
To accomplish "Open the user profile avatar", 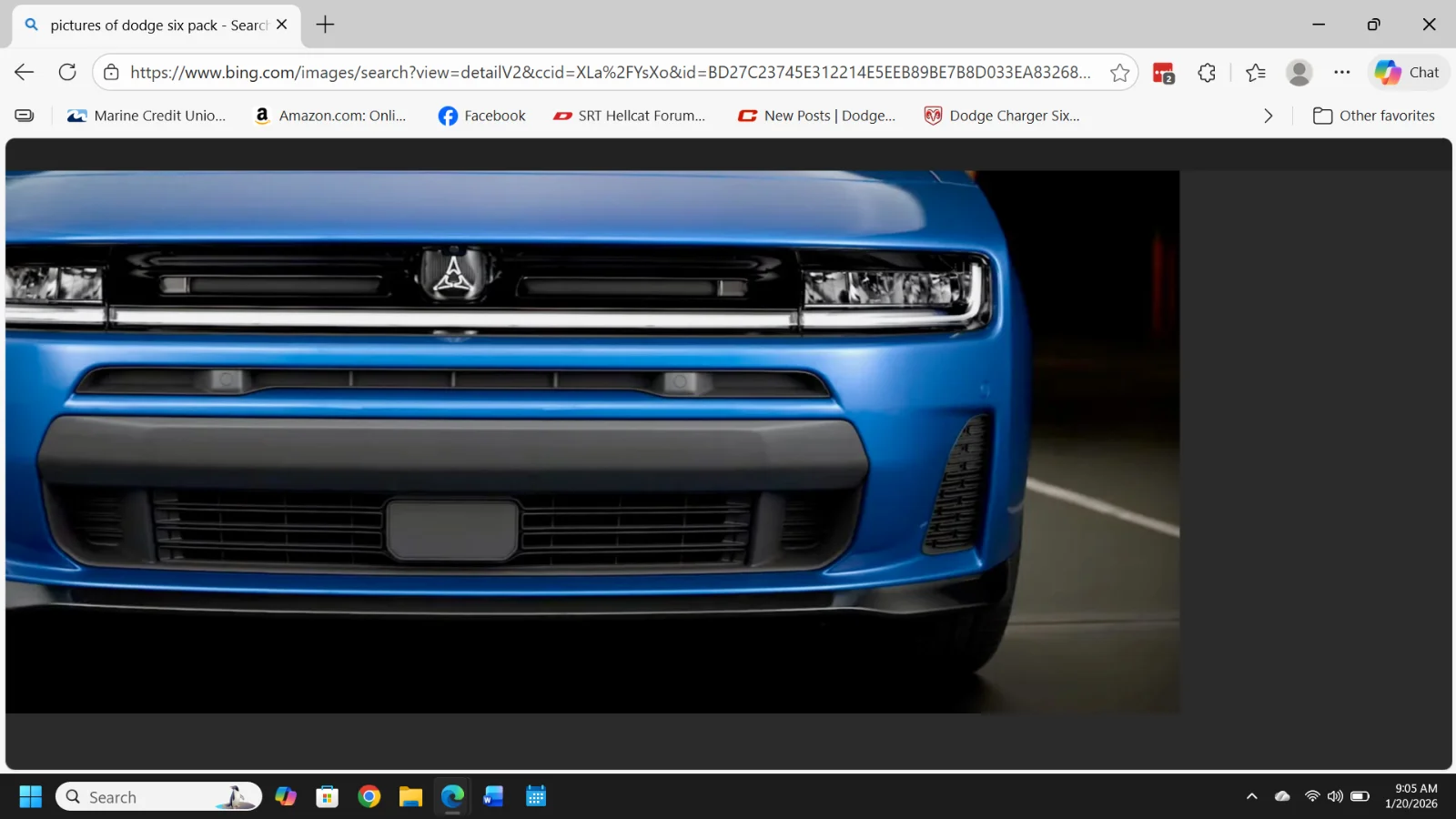I will (1299, 73).
